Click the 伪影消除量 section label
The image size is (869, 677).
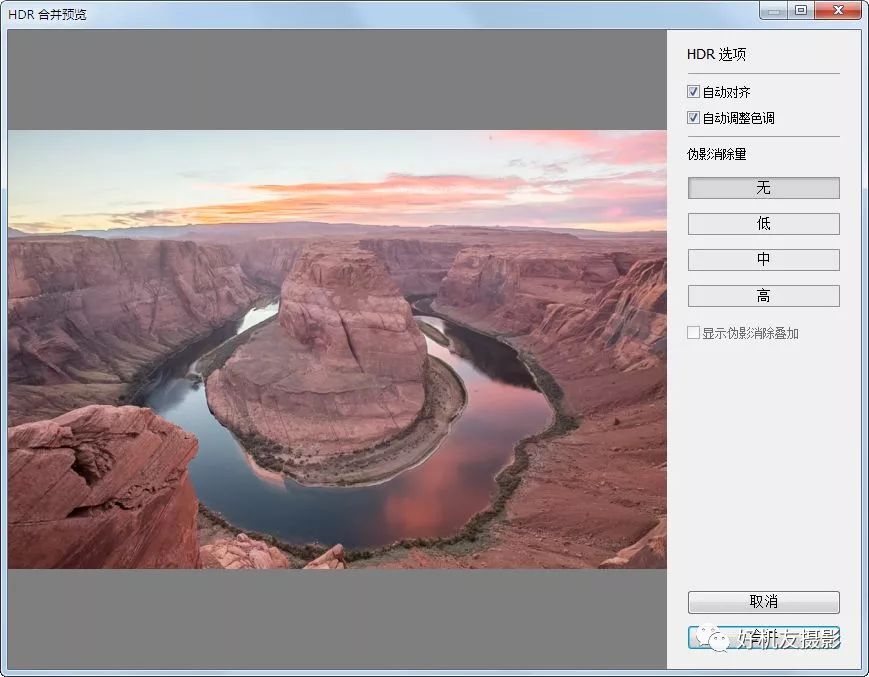pos(716,154)
